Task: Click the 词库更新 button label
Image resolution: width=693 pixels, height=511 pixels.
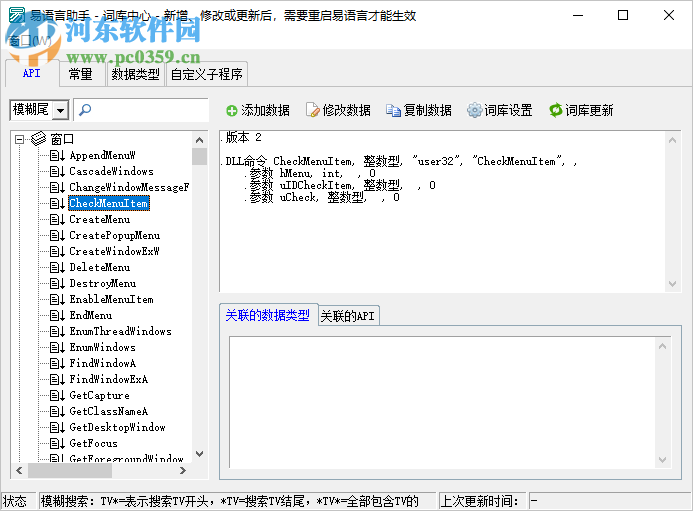Action: click(589, 110)
